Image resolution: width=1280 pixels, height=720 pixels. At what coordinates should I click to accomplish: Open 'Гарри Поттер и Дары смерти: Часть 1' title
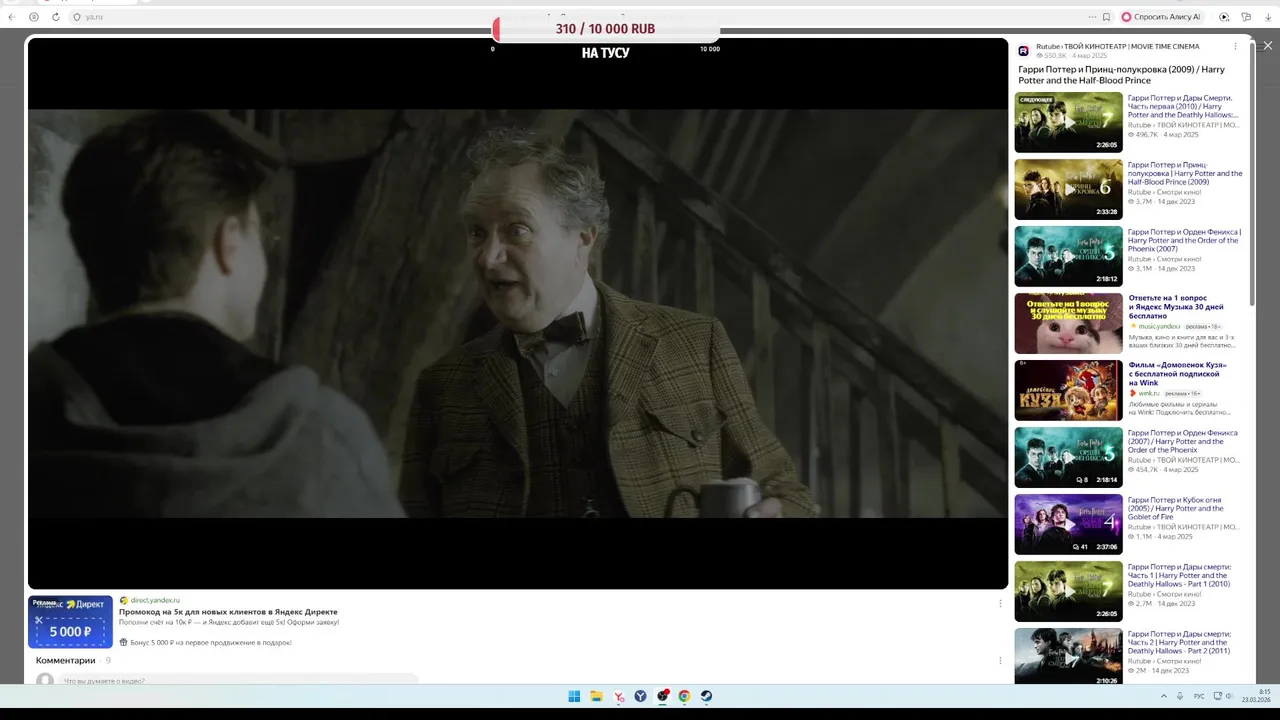(x=1179, y=575)
